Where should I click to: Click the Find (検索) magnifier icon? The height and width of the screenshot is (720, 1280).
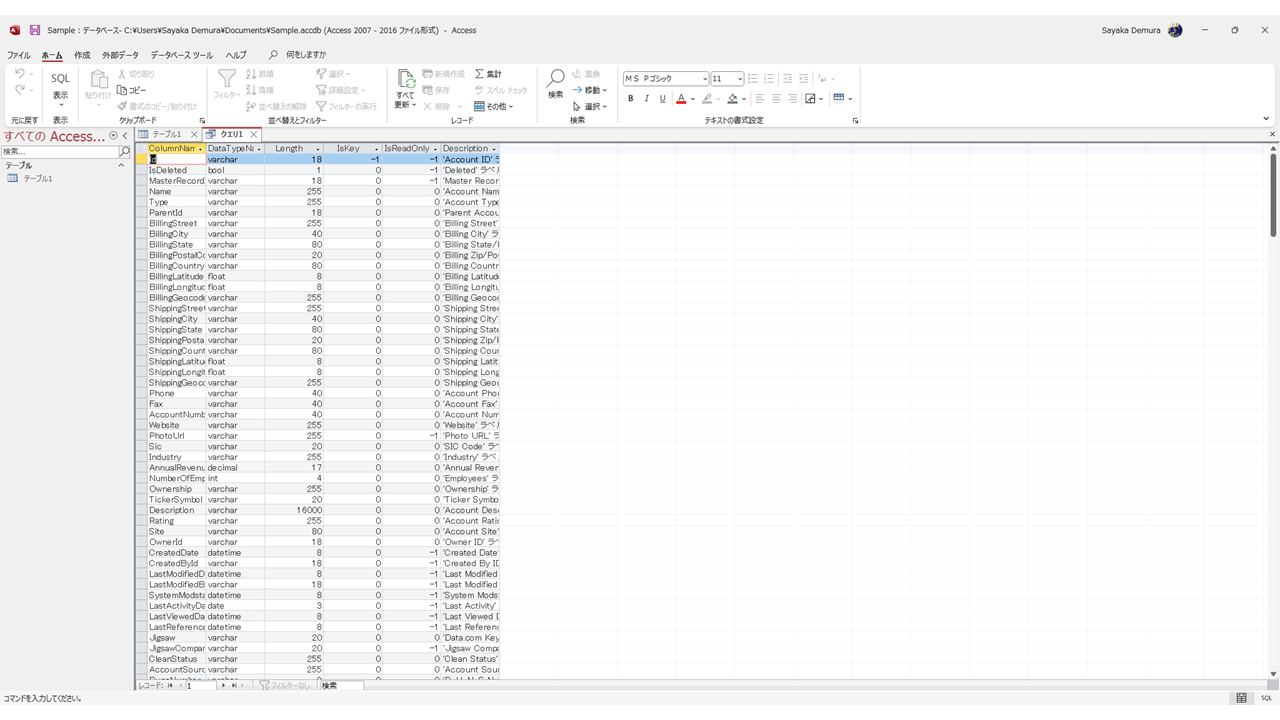555,81
